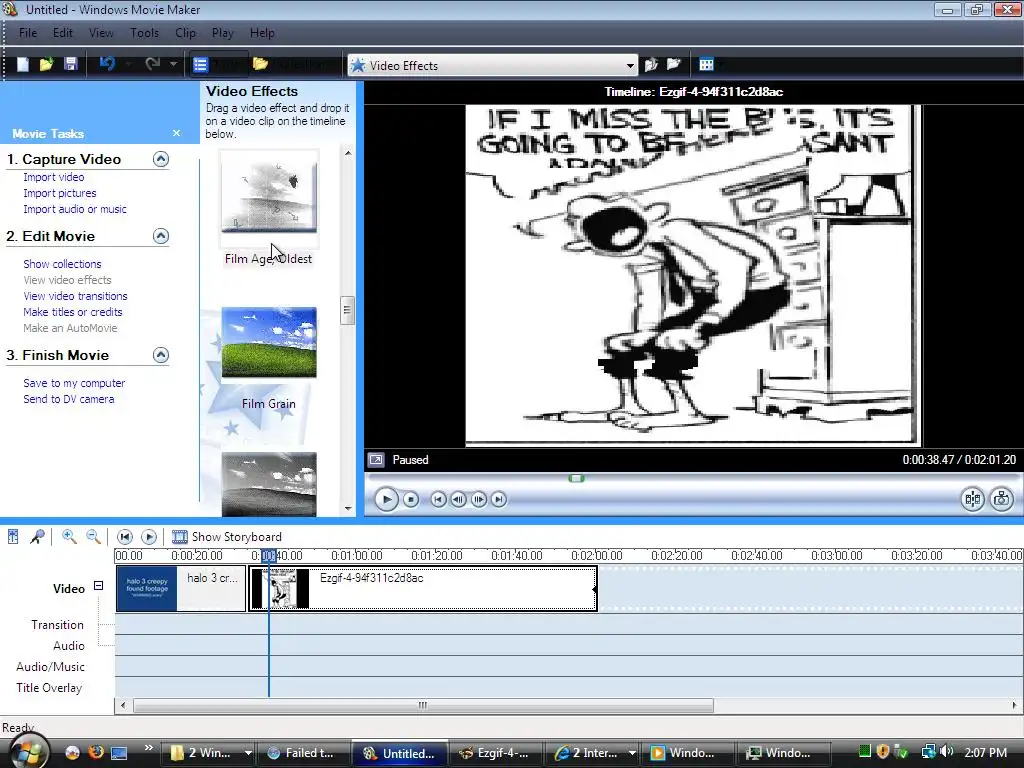Select the Ezgif-4-94f311c2d8ac timeline clip

(423, 588)
